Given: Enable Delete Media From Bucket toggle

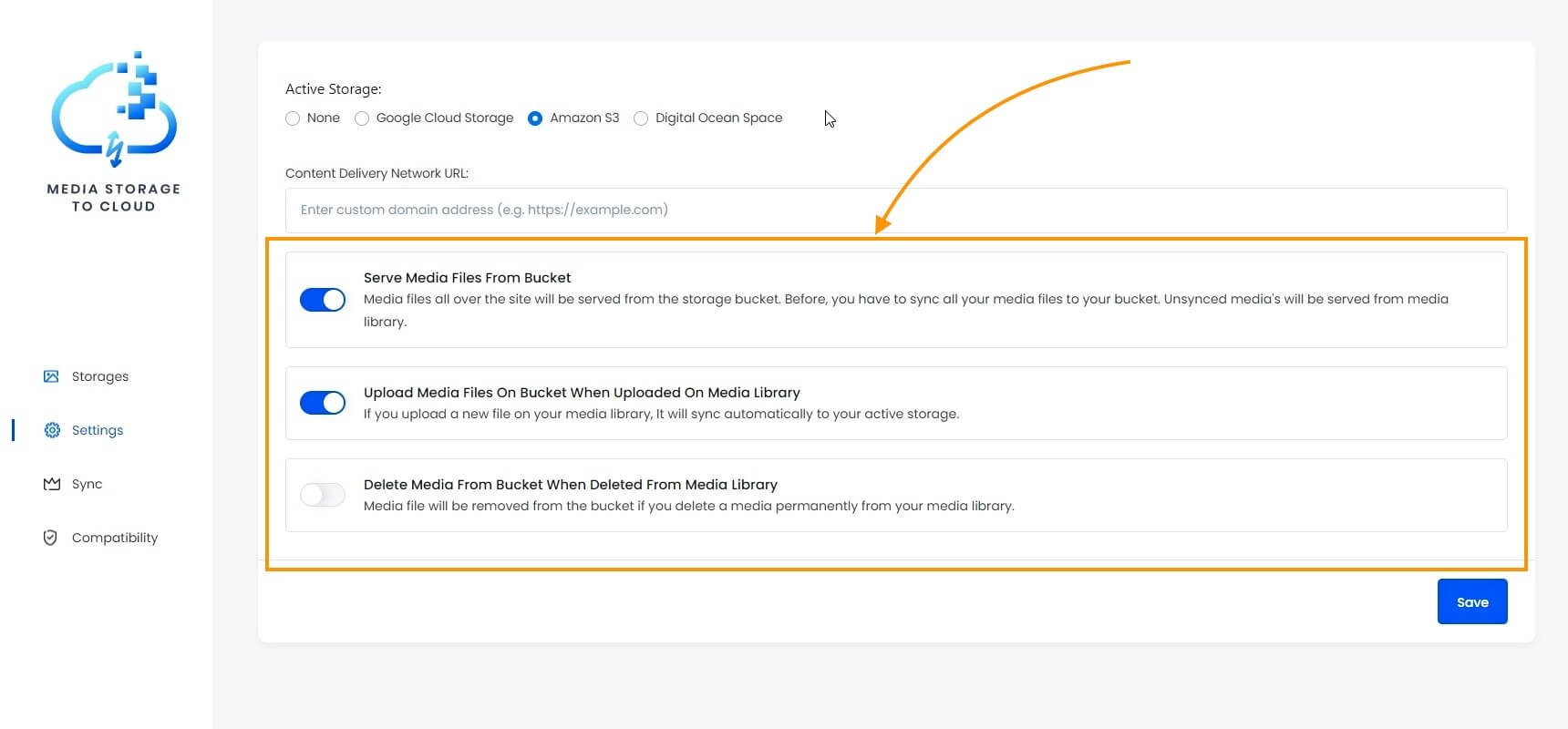Looking at the screenshot, I should [x=323, y=495].
